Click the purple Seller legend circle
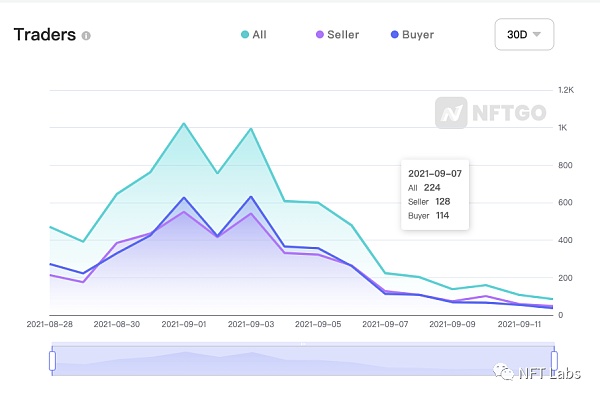 [x=320, y=34]
